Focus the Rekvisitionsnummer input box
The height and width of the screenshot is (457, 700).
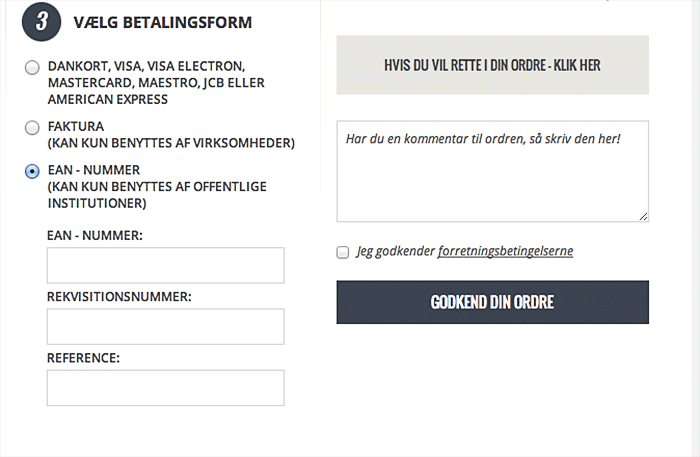click(165, 327)
